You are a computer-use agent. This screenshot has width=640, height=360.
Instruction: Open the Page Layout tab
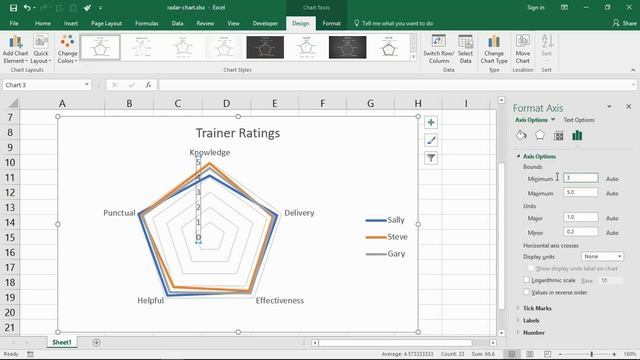pos(106,23)
